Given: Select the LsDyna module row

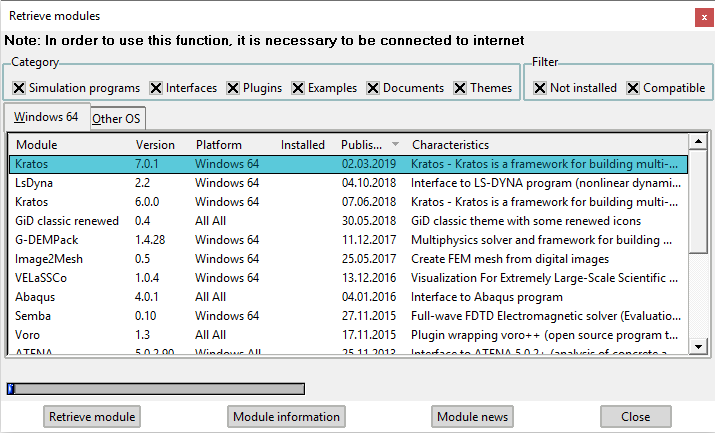Looking at the screenshot, I should click(x=348, y=183).
